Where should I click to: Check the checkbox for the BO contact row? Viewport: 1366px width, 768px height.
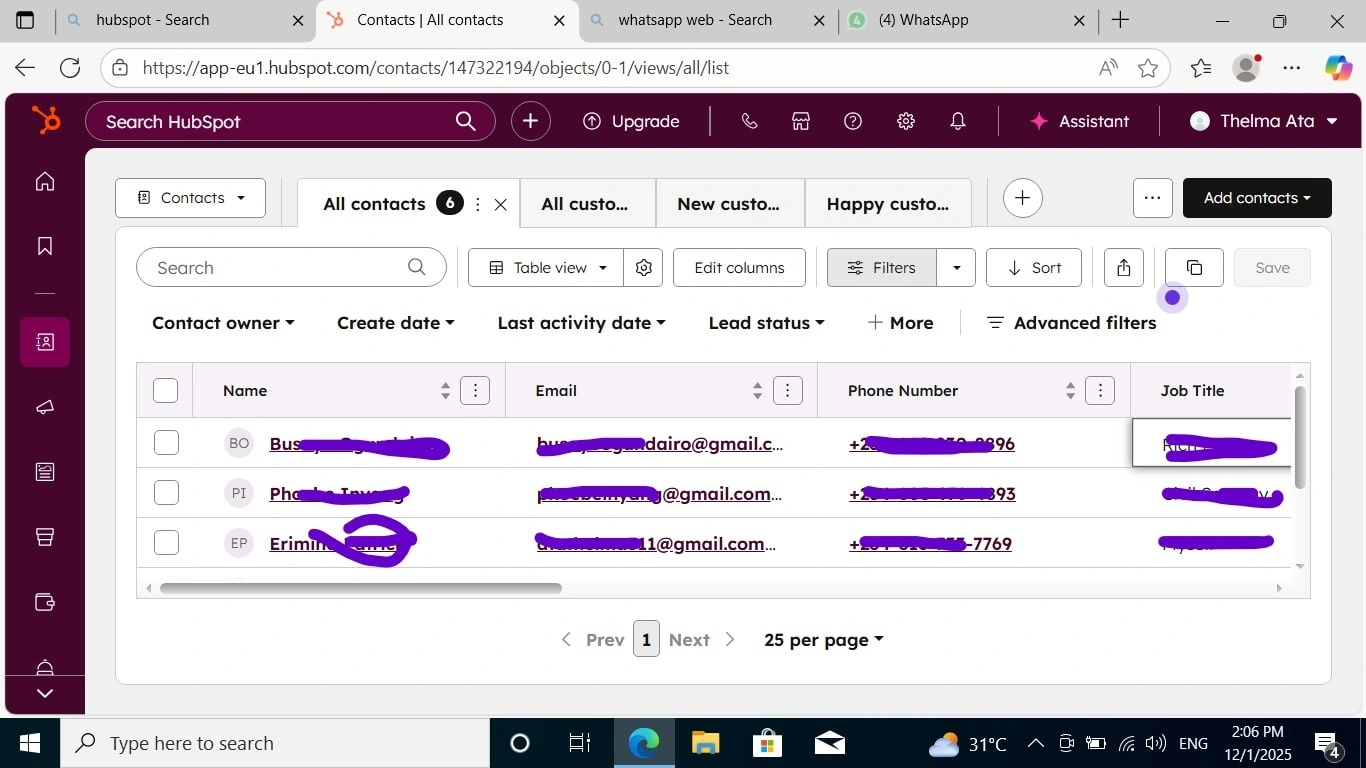tap(166, 443)
